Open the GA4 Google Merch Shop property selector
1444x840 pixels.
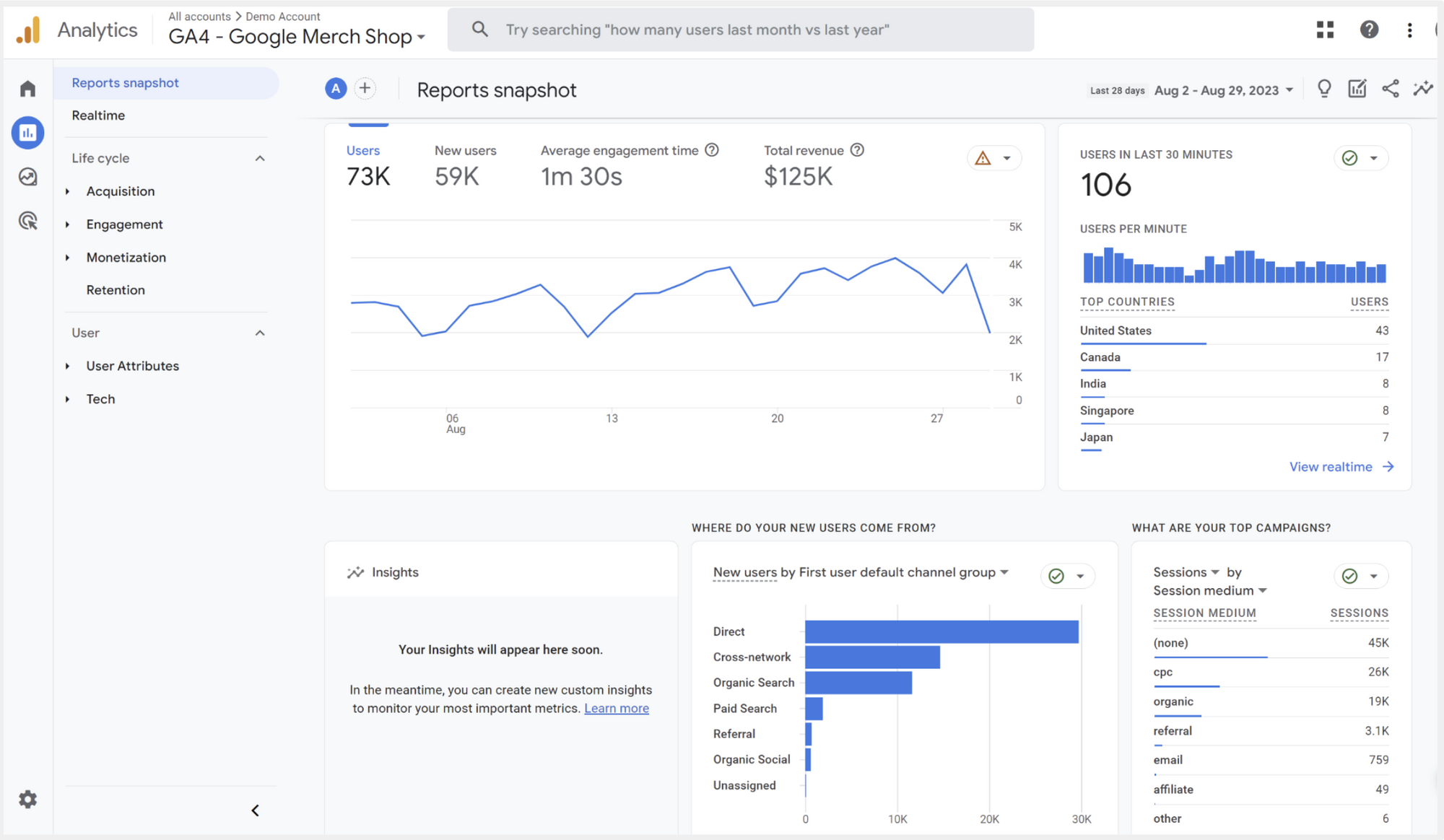click(x=297, y=37)
